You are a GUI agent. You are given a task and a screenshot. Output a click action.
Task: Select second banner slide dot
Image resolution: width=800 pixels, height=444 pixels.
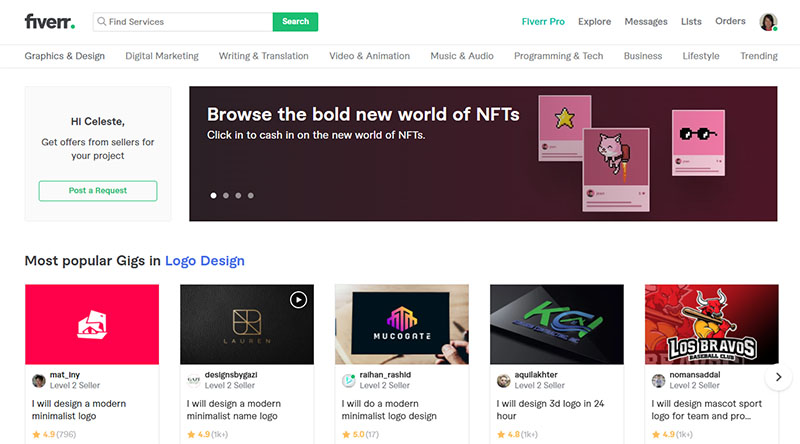[226, 195]
